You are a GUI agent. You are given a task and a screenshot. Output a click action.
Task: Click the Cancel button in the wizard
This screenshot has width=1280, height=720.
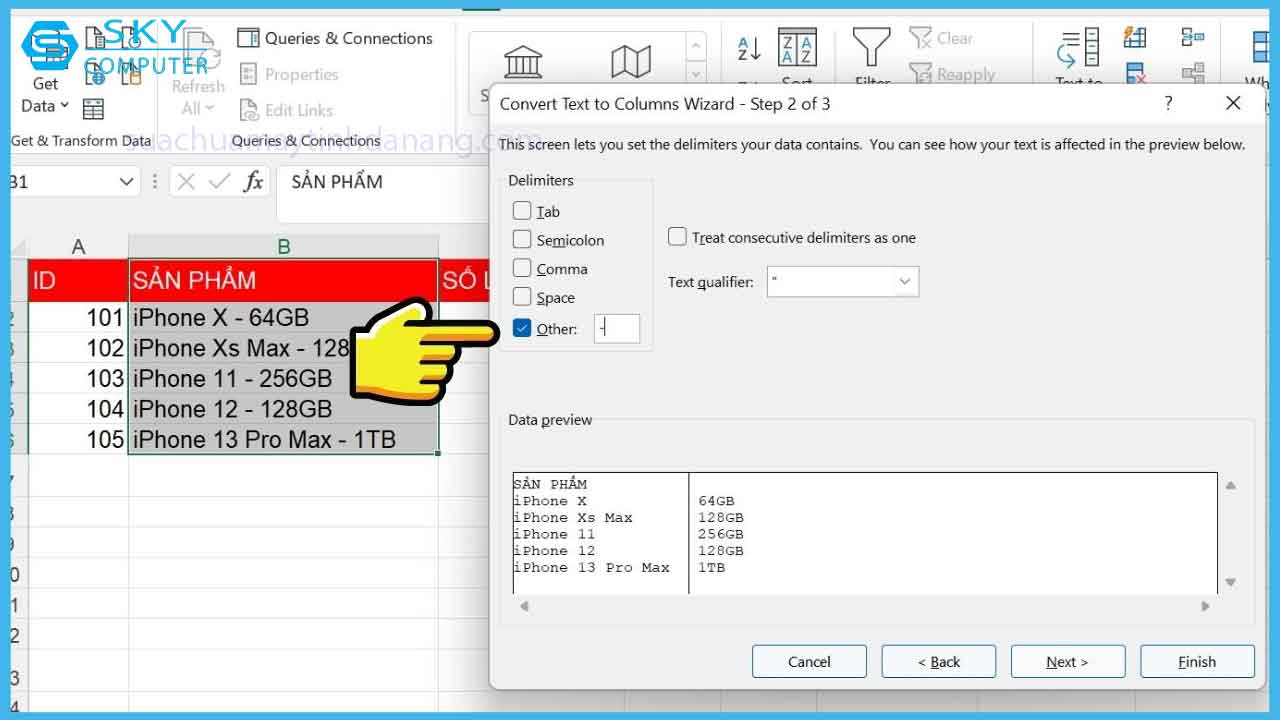click(x=809, y=662)
